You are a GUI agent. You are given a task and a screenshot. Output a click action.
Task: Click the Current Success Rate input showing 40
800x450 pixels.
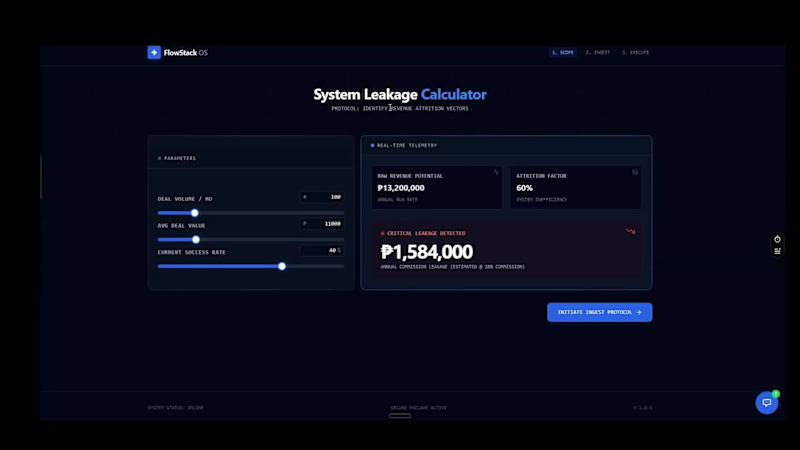tap(322, 251)
